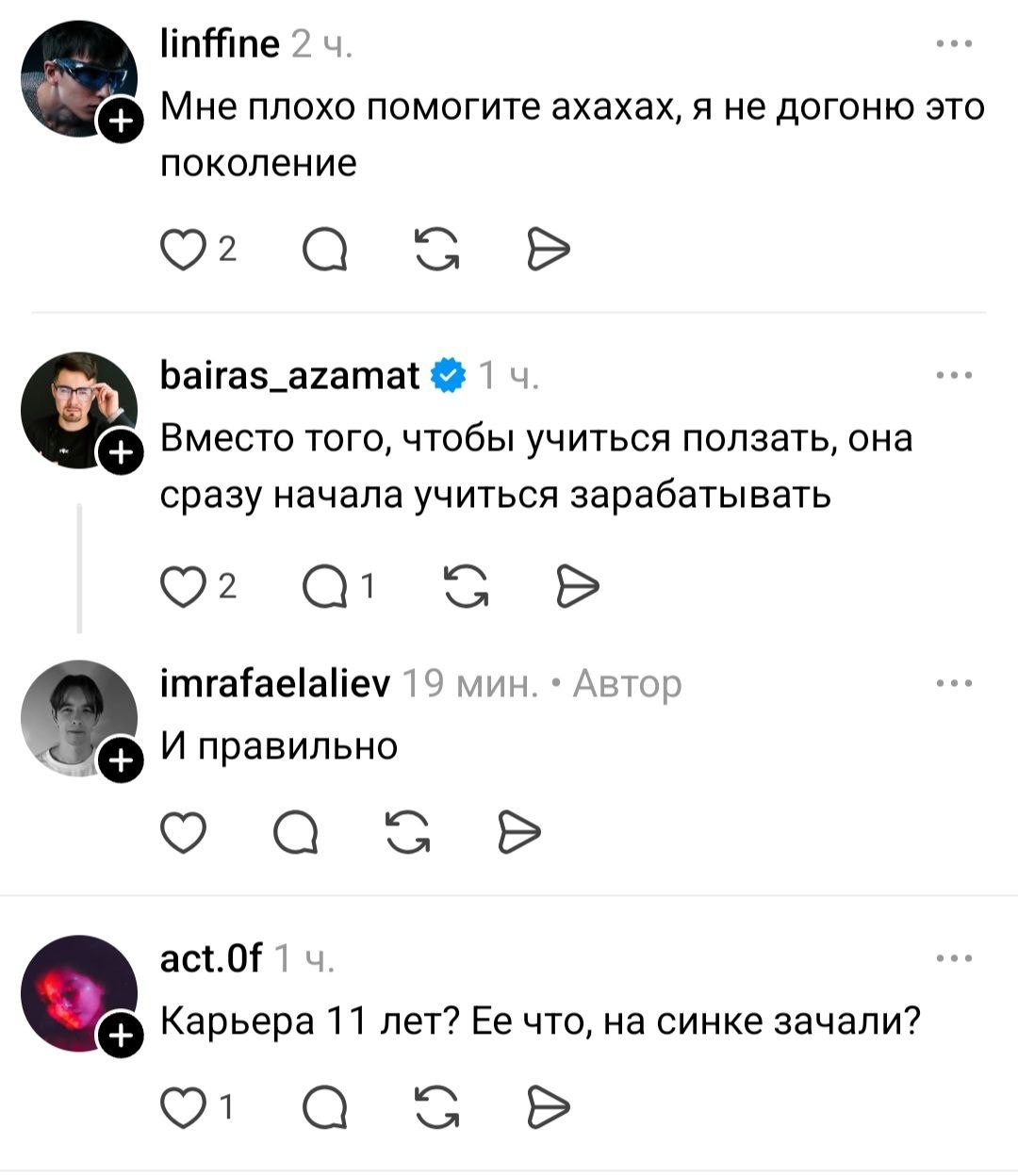Repost imrafaelaliev's reply
The height and width of the screenshot is (1176, 1018).
[408, 831]
